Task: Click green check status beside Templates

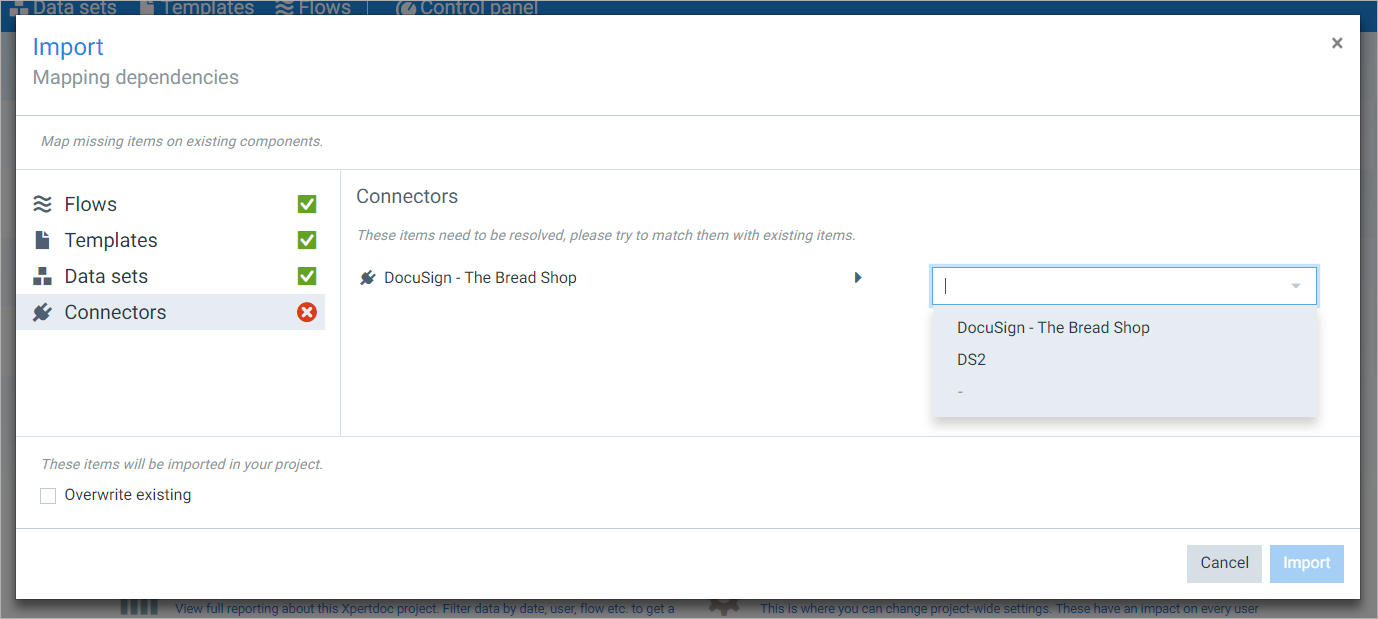Action: [307, 240]
